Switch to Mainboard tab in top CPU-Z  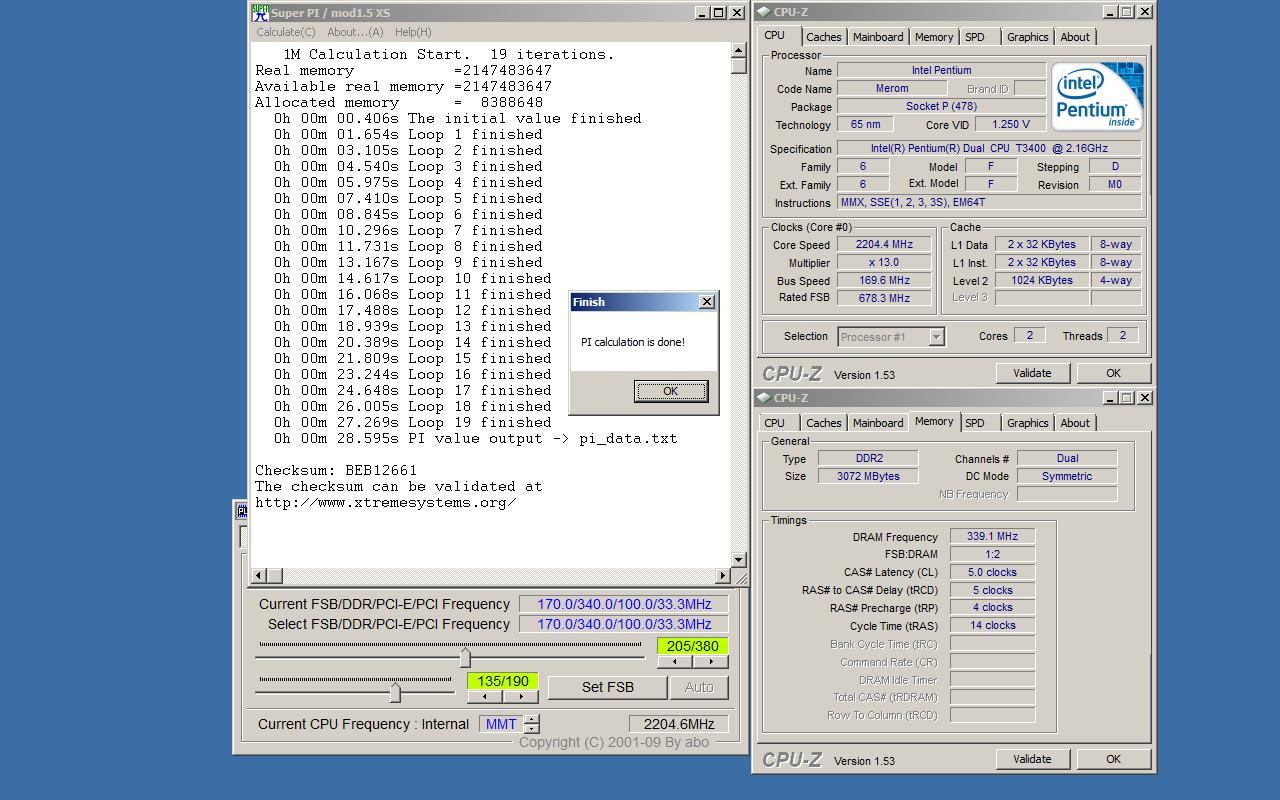(x=878, y=37)
